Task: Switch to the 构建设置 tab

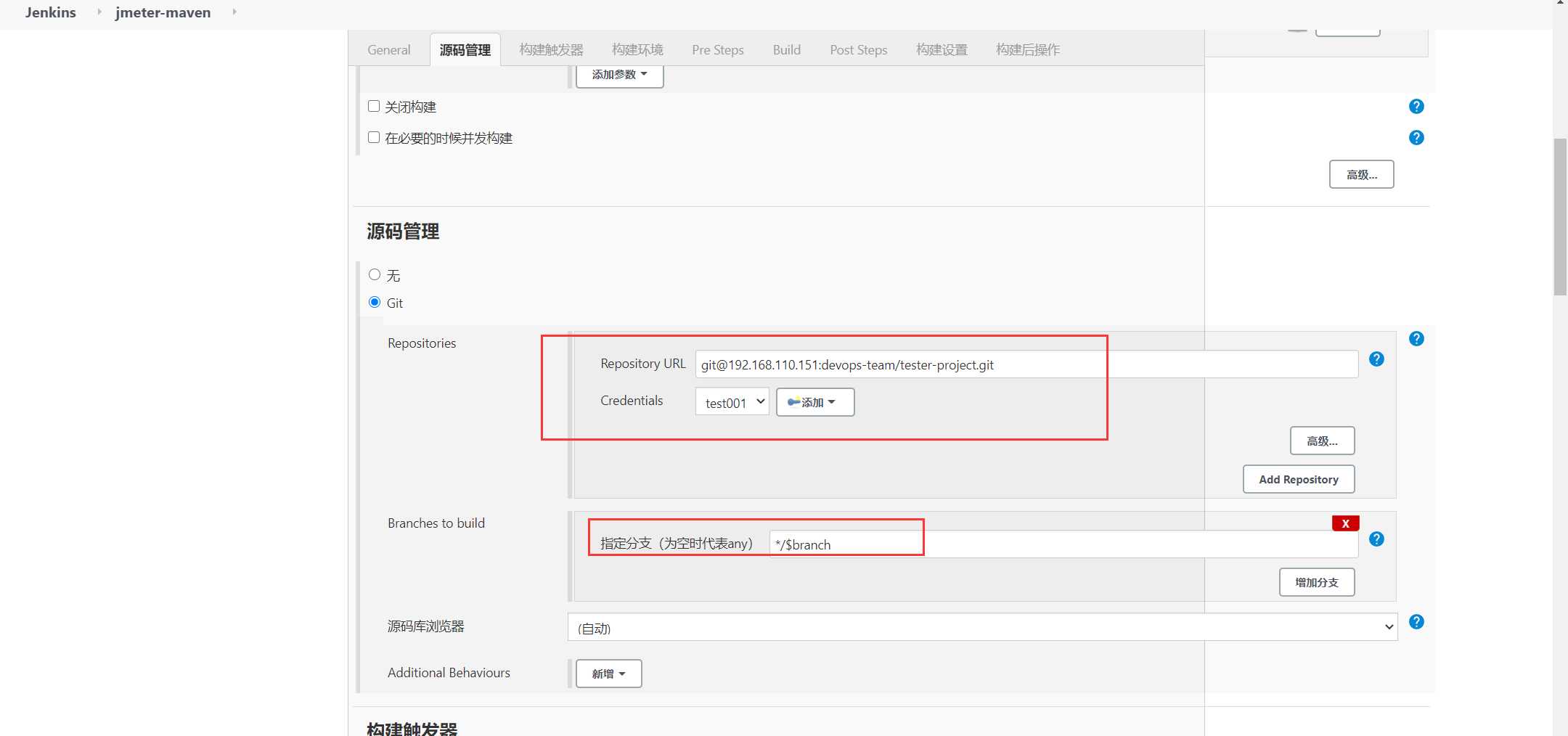Action: 942,50
